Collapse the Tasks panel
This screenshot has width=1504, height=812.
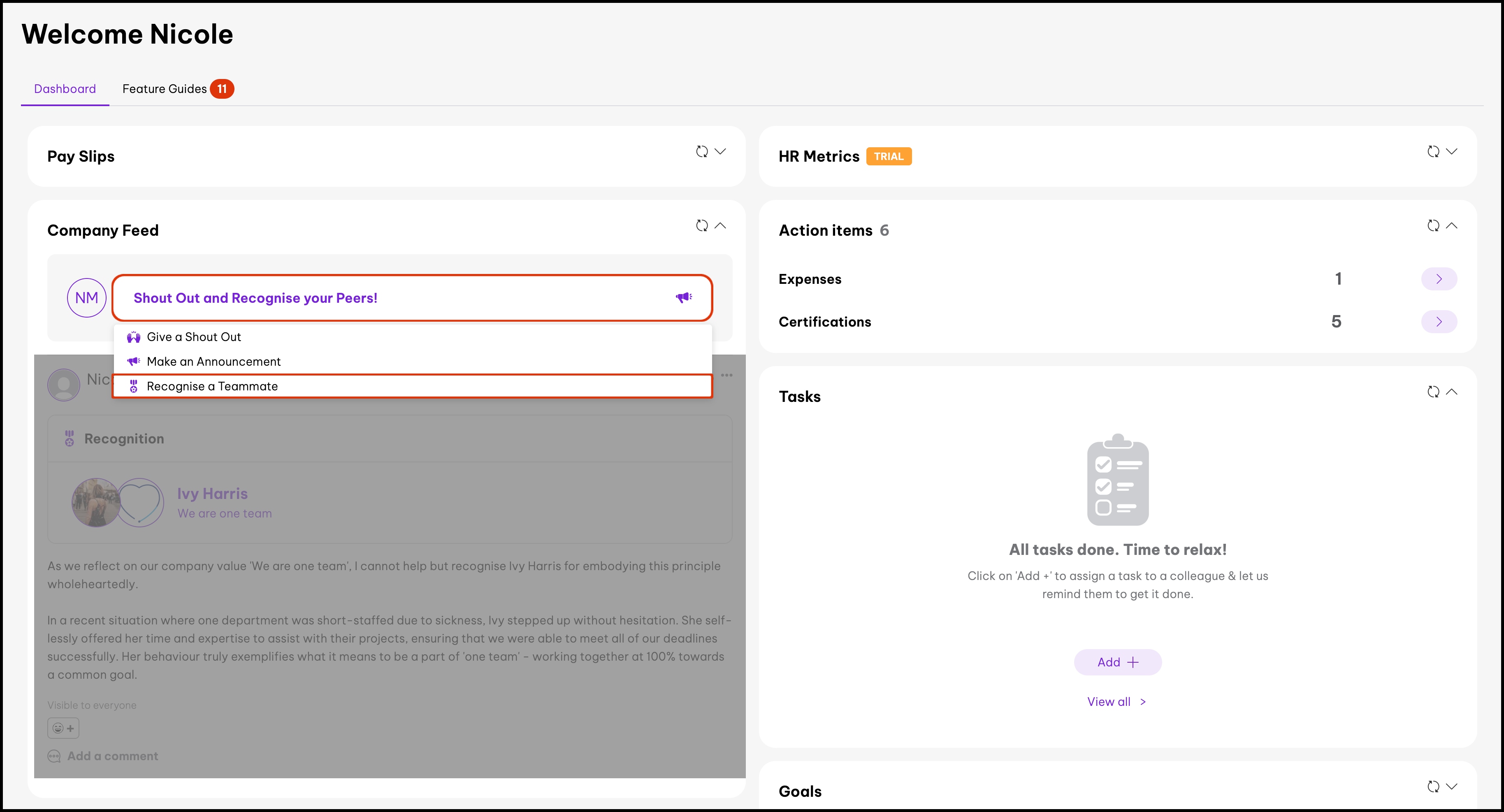pos(1451,392)
